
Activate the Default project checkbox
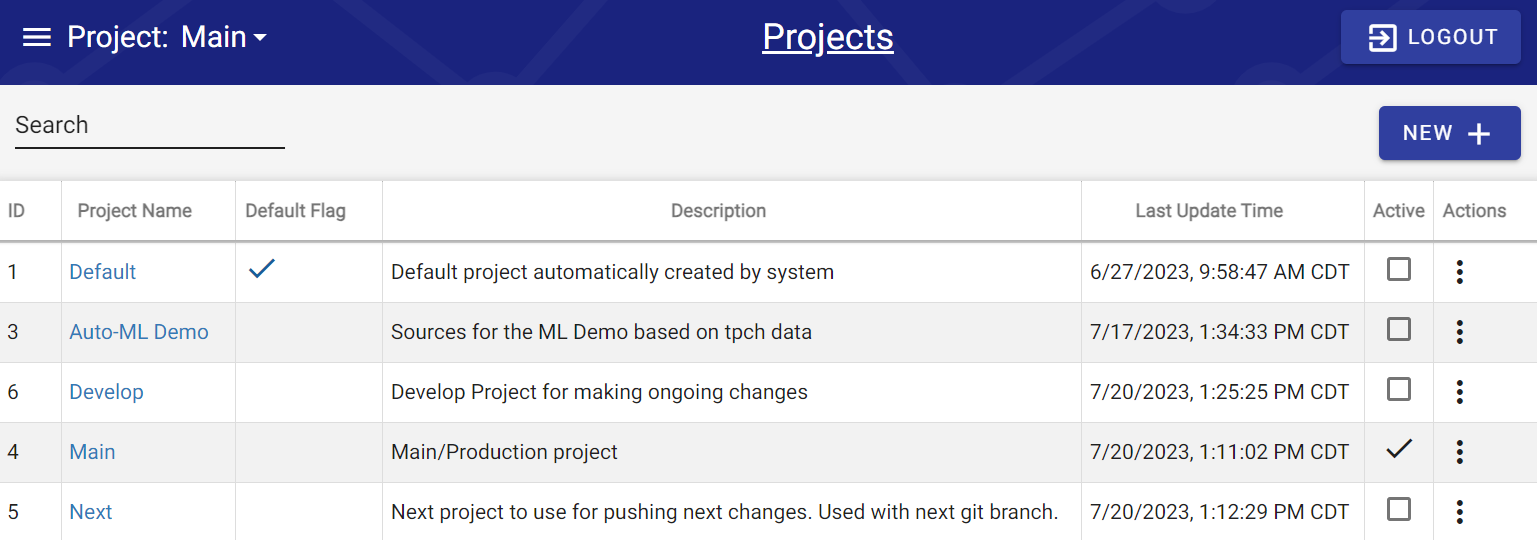pyautogui.click(x=1399, y=269)
